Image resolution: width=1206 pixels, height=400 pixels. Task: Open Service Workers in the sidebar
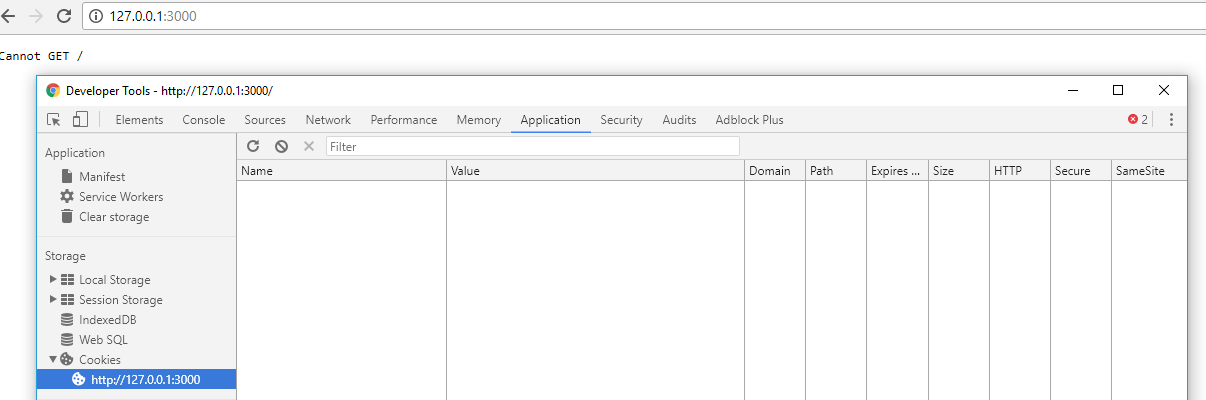coord(121,197)
